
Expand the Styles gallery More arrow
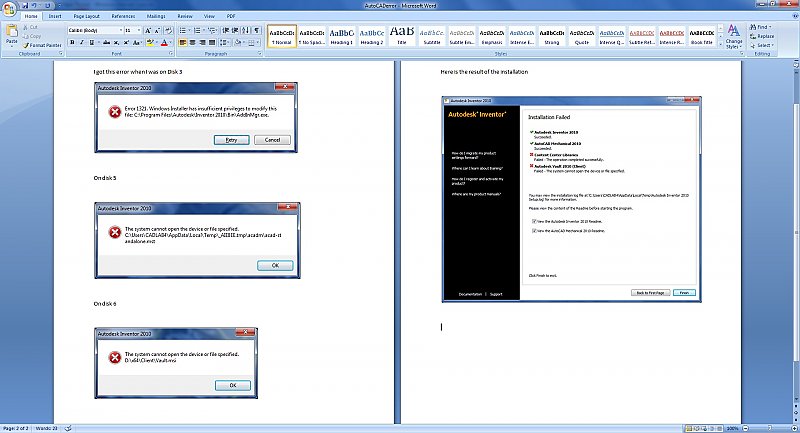[720, 44]
